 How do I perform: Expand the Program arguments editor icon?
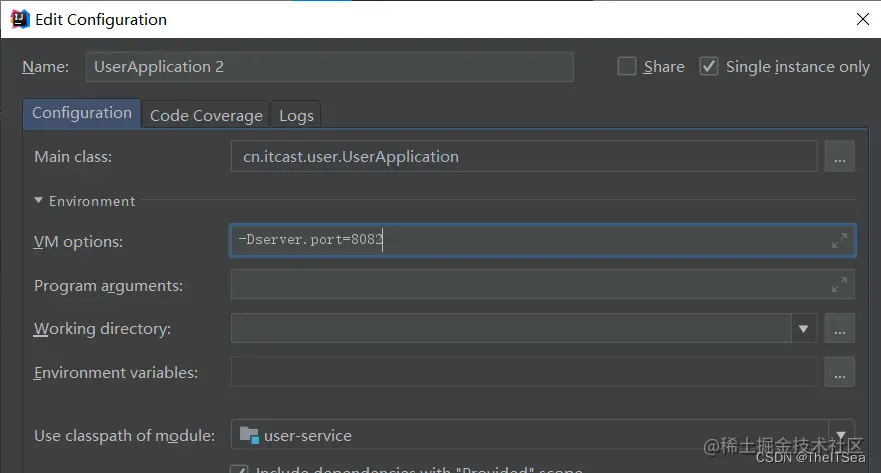click(x=839, y=285)
